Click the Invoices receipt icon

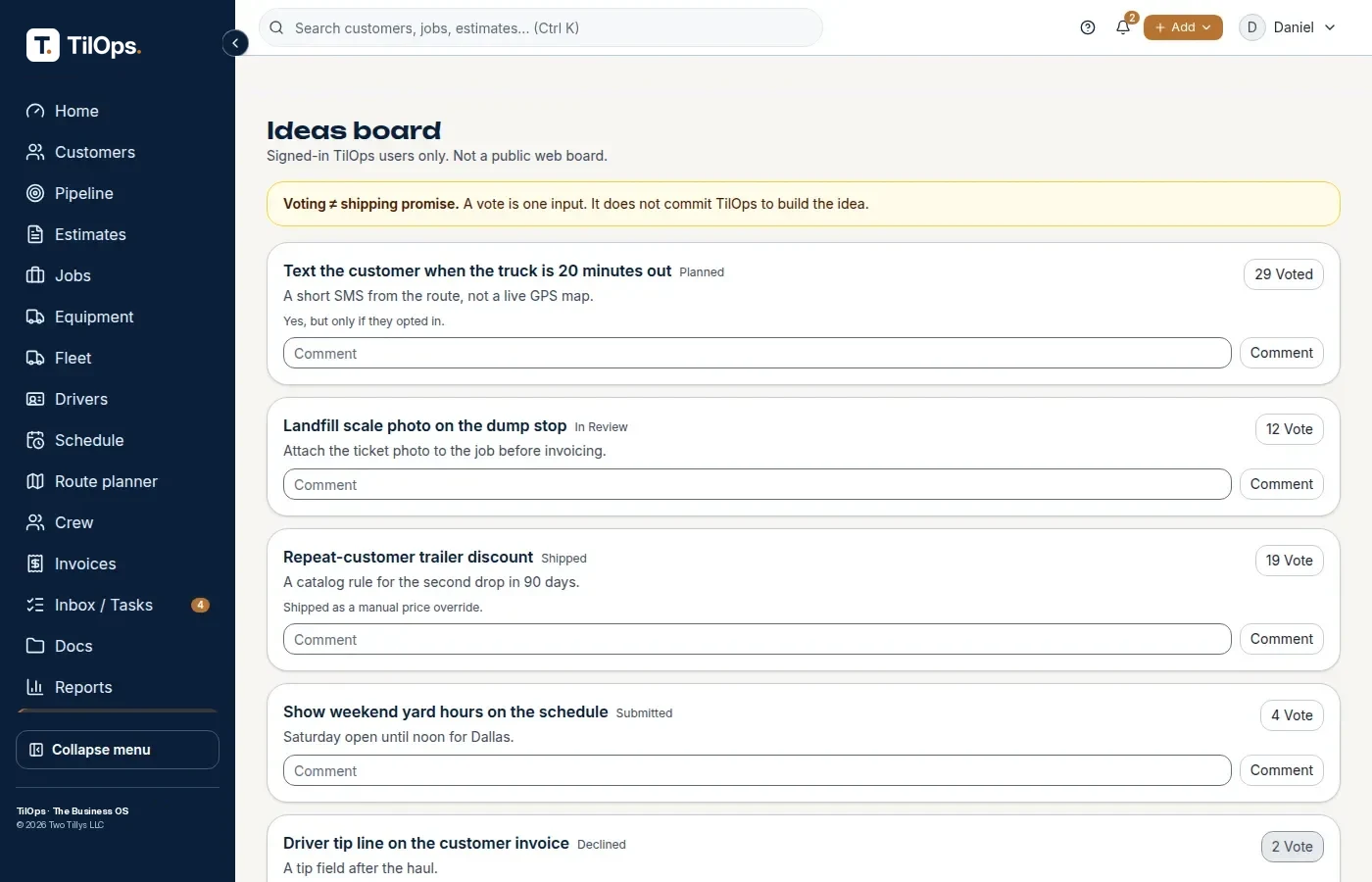pos(35,563)
